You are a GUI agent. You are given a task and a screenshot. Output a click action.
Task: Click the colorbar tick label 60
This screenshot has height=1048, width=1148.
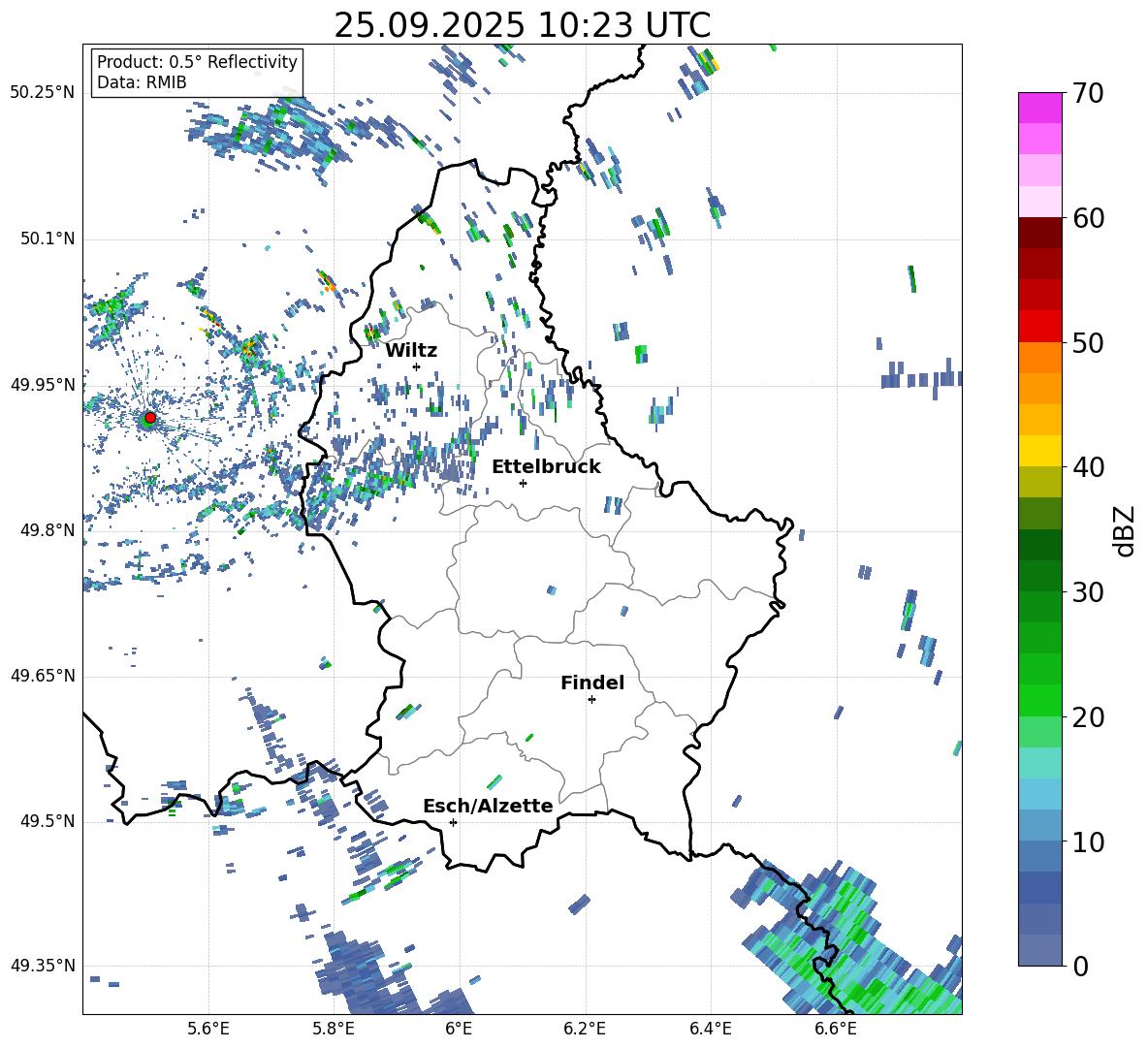pyautogui.click(x=1088, y=218)
